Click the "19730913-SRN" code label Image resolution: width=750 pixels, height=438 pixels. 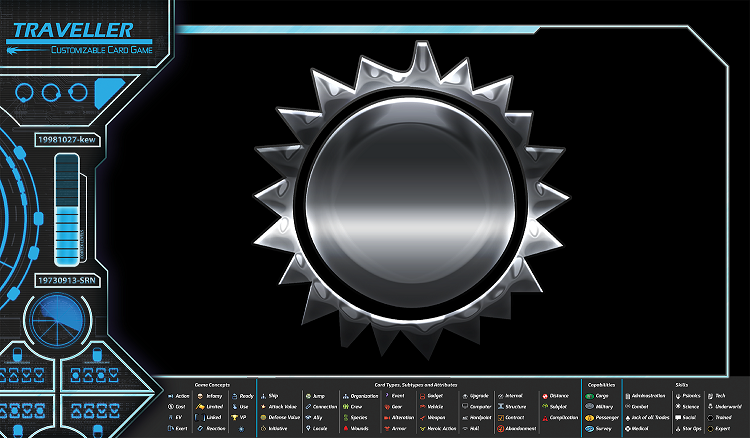tap(67, 280)
